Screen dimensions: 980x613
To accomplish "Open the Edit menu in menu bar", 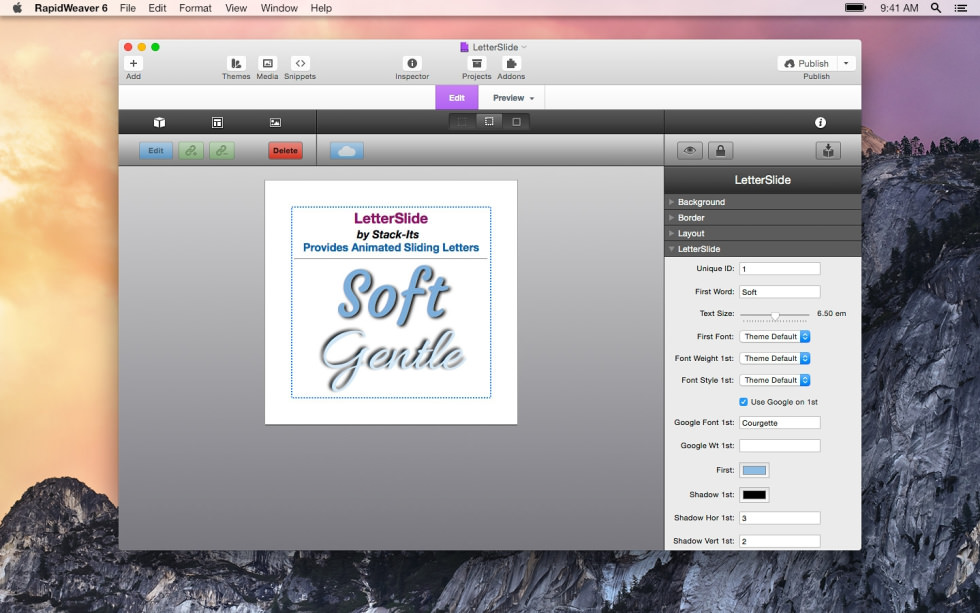I will (x=157, y=8).
